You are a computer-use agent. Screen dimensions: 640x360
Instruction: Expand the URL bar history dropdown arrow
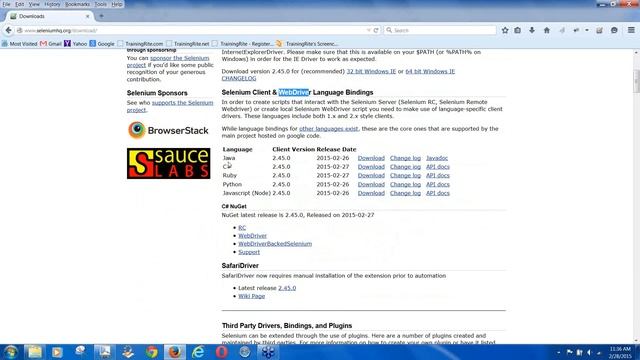(368, 30)
